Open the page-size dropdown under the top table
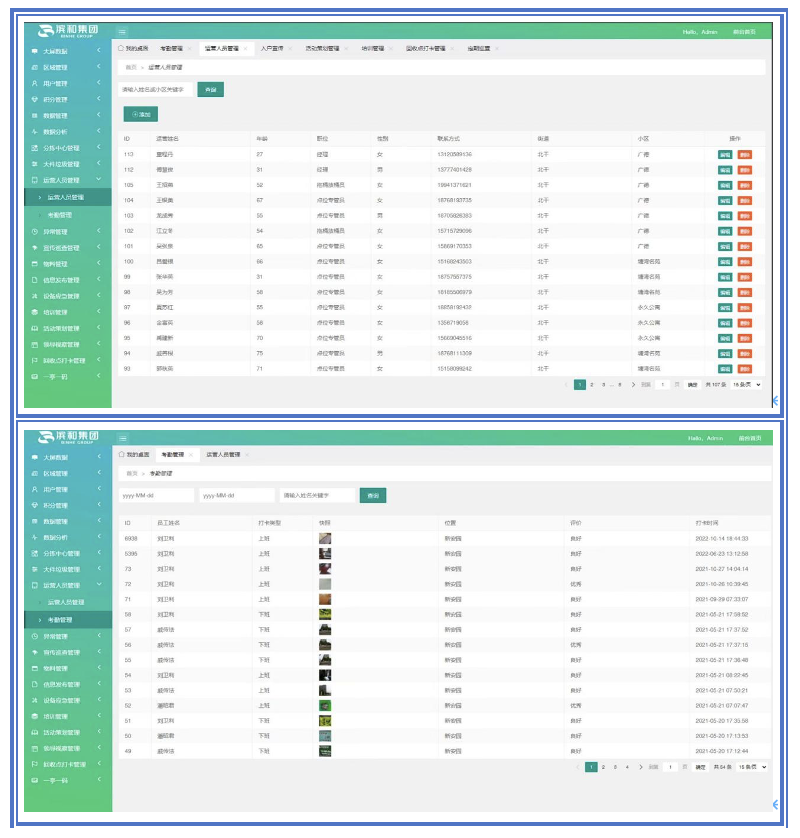This screenshot has height=838, width=800. [747, 384]
